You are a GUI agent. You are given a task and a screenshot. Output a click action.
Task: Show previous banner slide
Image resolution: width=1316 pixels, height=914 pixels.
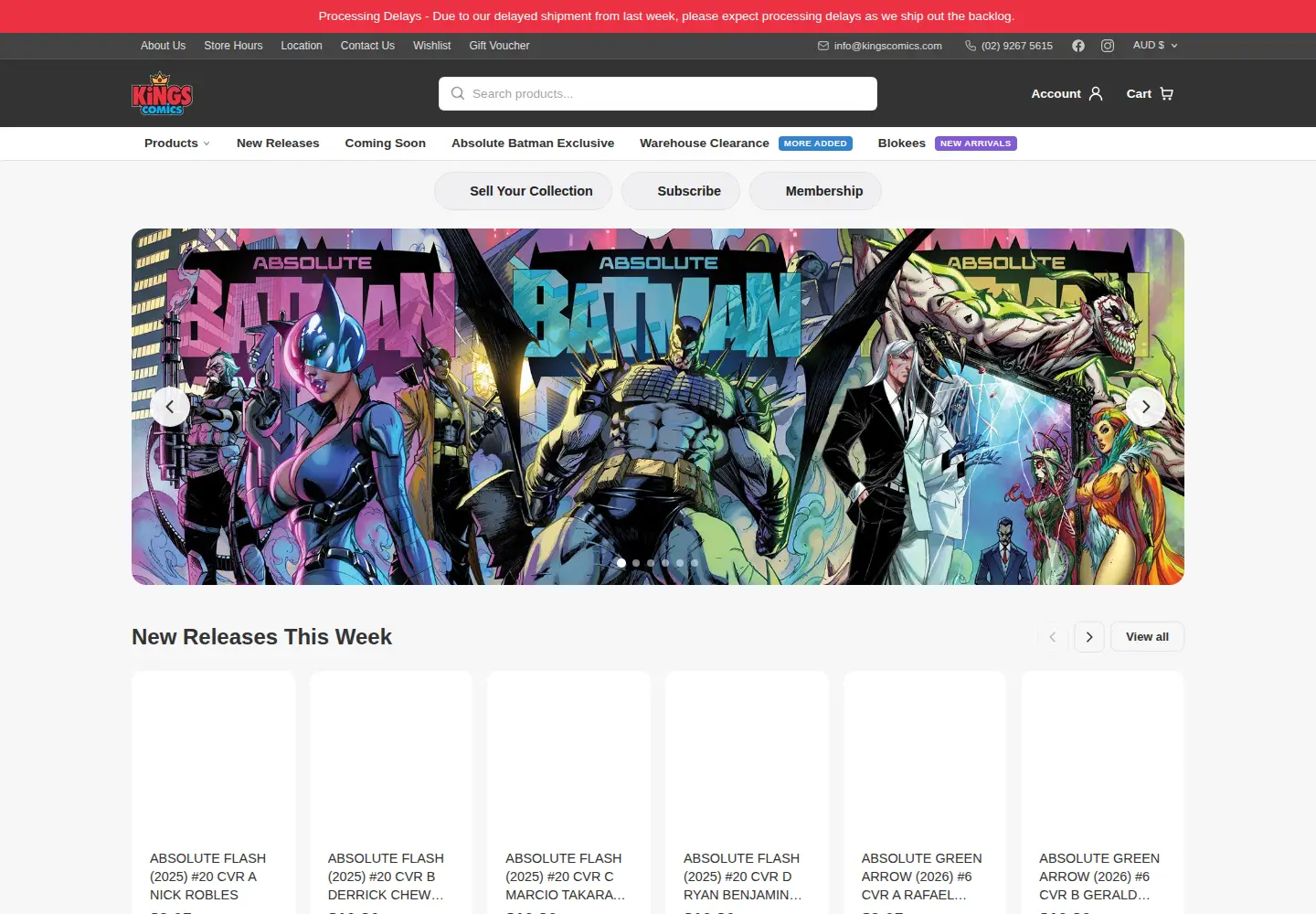point(170,407)
